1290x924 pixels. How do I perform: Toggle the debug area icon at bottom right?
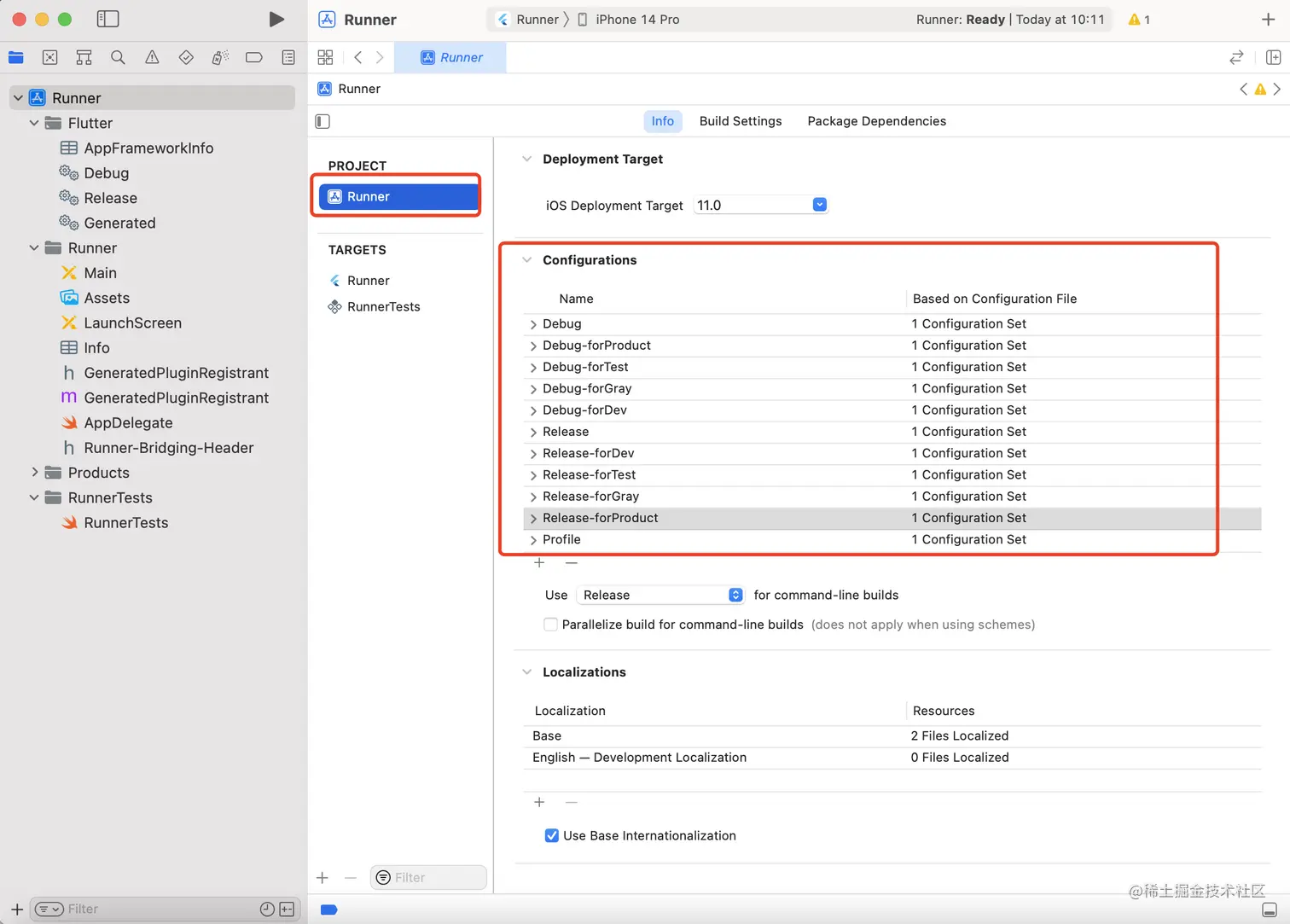(1270, 909)
